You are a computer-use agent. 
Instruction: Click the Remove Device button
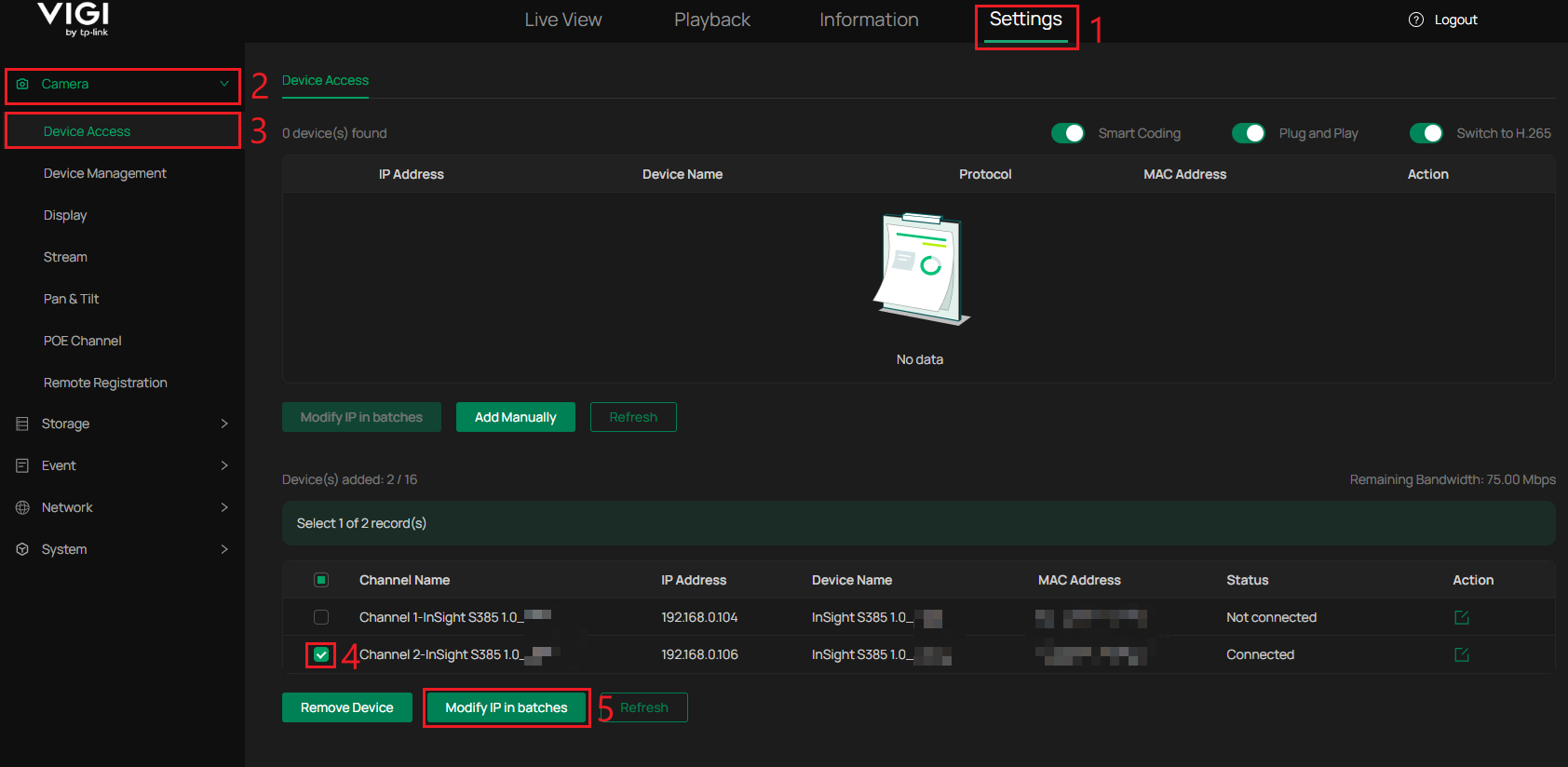(347, 707)
